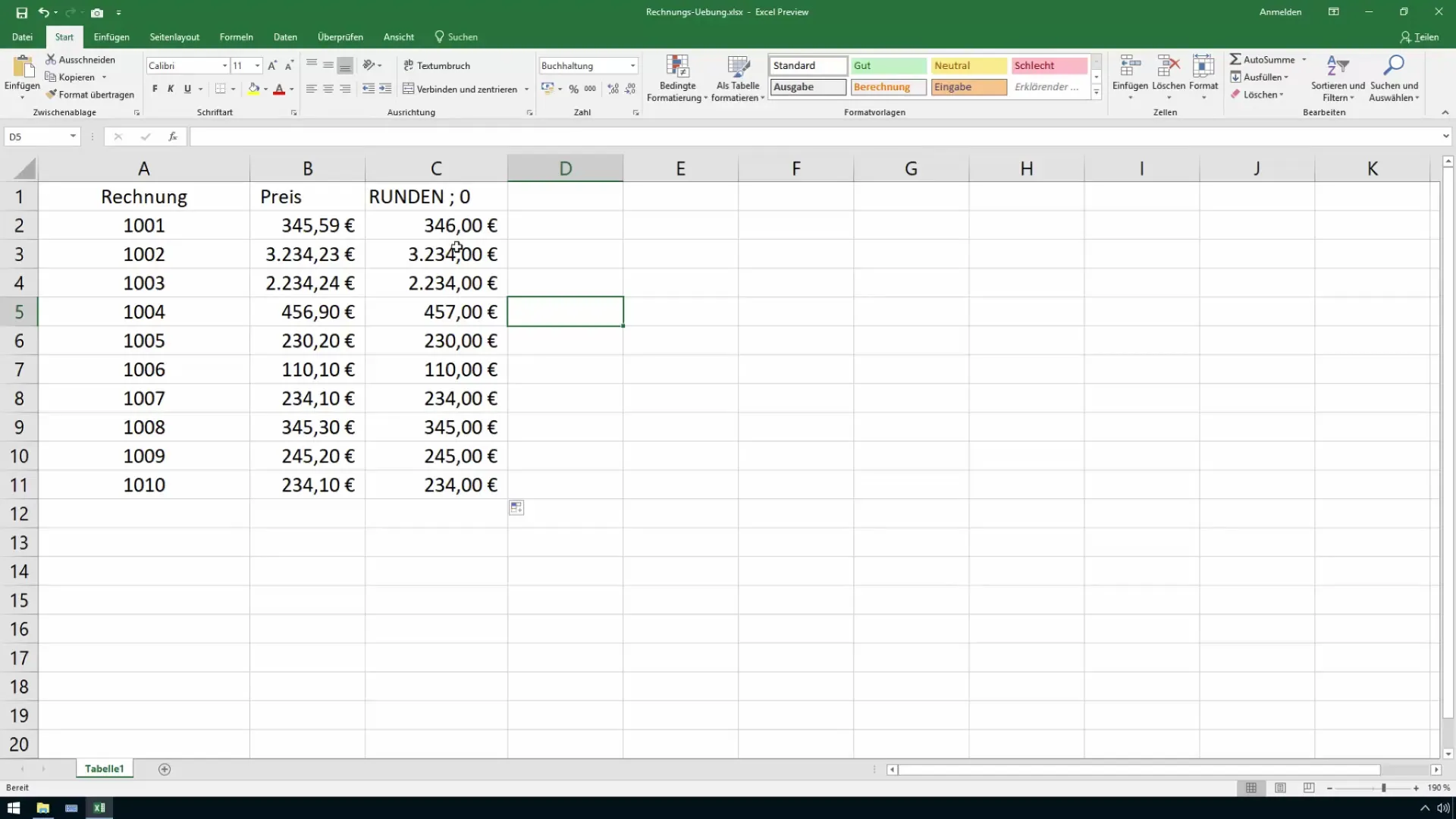Expand Formatvorlagen gallery more arrow
This screenshot has width=1456, height=819.
tap(1097, 93)
